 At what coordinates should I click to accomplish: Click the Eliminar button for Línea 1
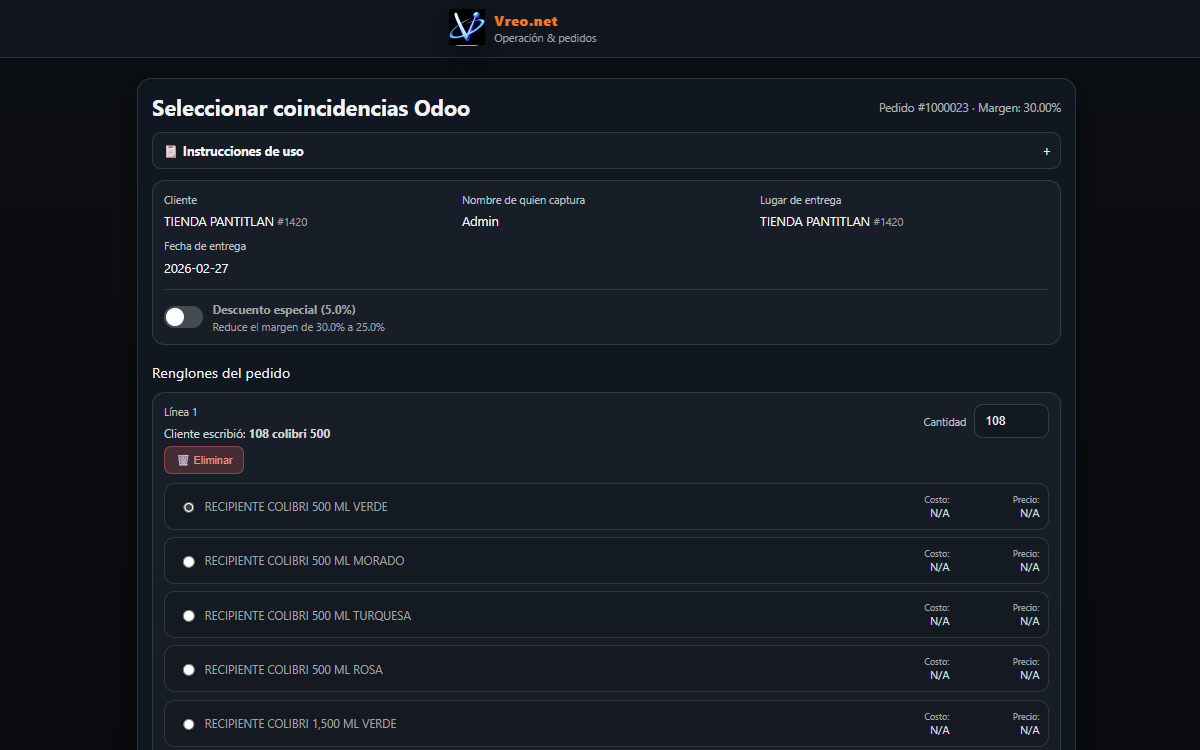tap(204, 460)
